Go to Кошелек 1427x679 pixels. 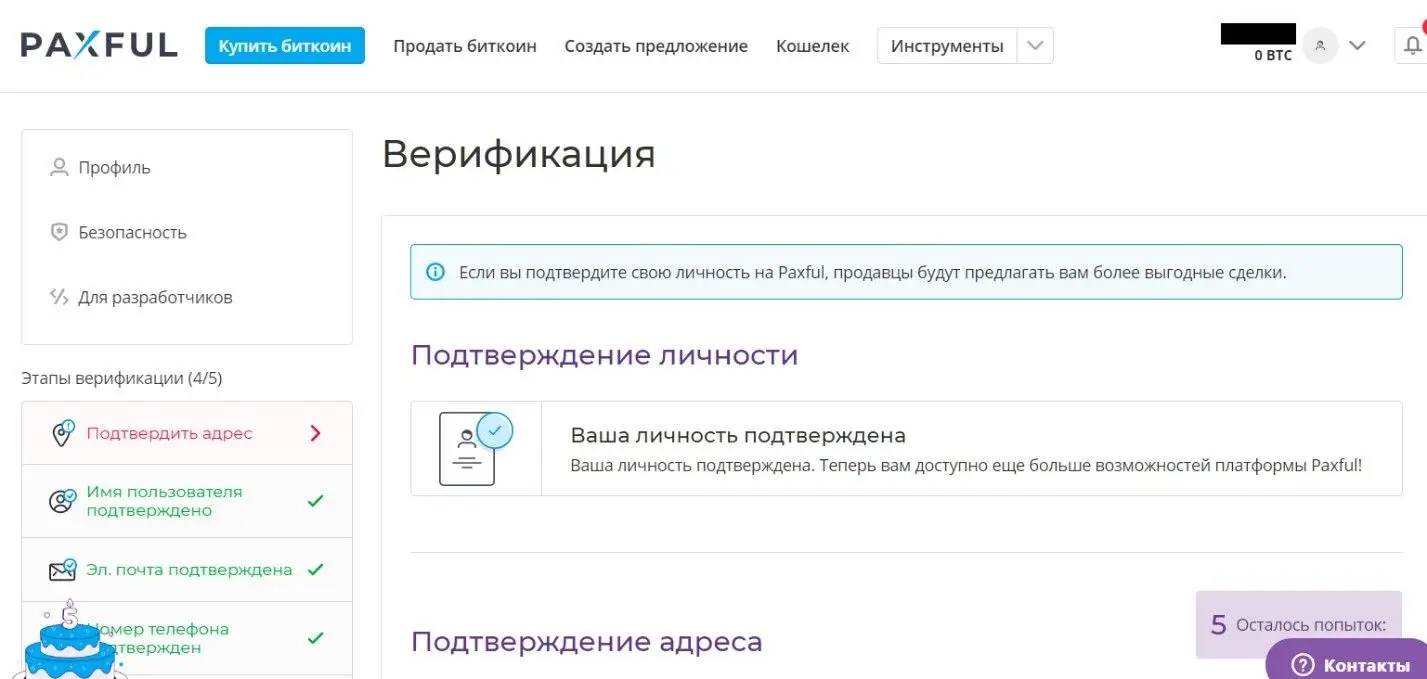pyautogui.click(x=812, y=46)
